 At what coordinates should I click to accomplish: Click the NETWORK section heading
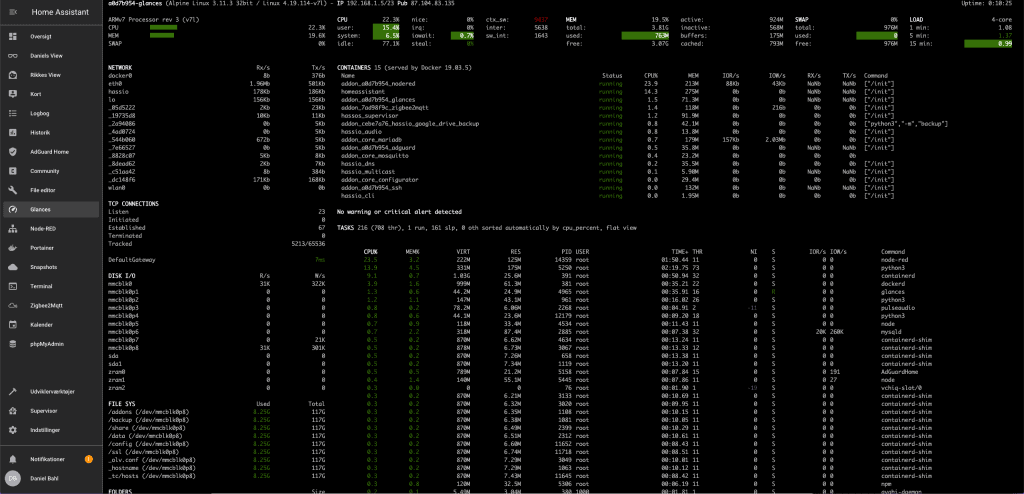120,67
